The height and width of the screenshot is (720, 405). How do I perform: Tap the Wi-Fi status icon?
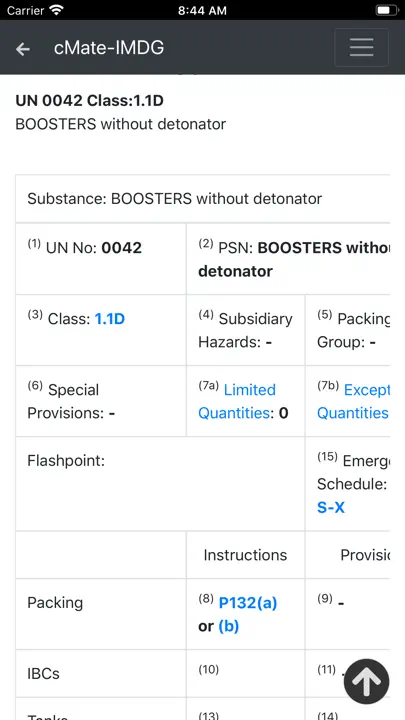click(56, 10)
